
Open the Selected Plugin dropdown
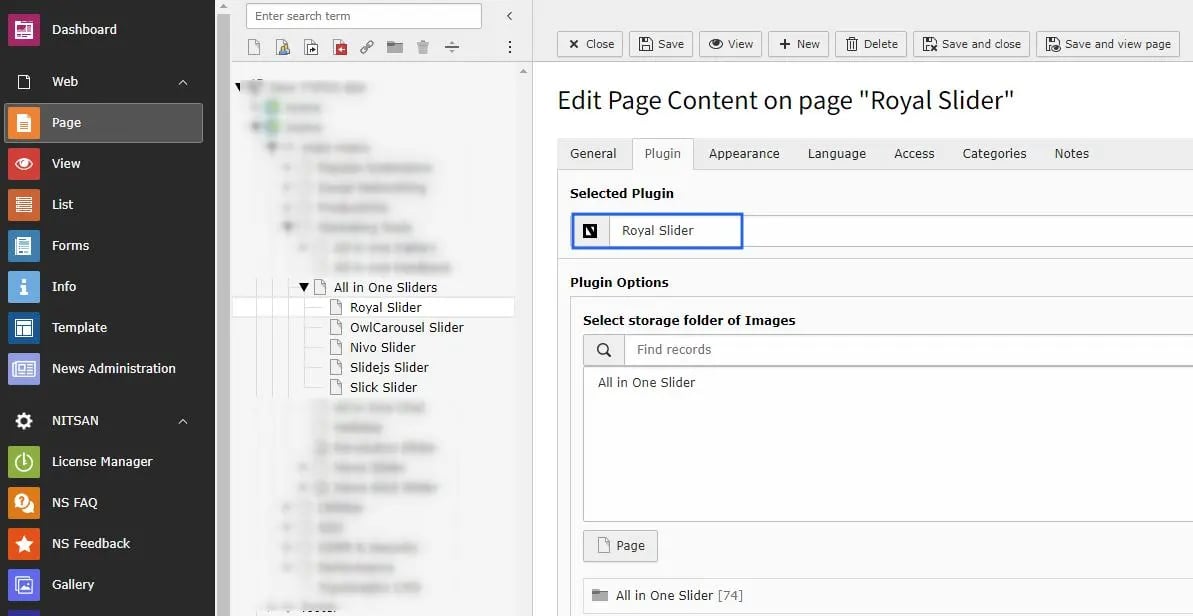coord(883,230)
